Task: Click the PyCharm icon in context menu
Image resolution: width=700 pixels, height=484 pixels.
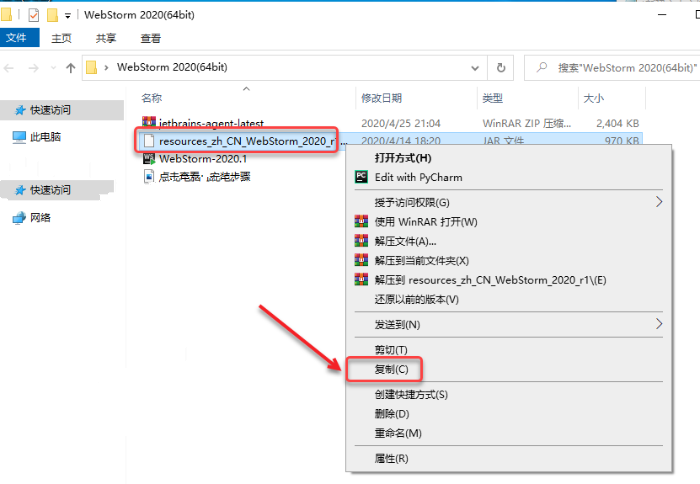Action: (361, 177)
